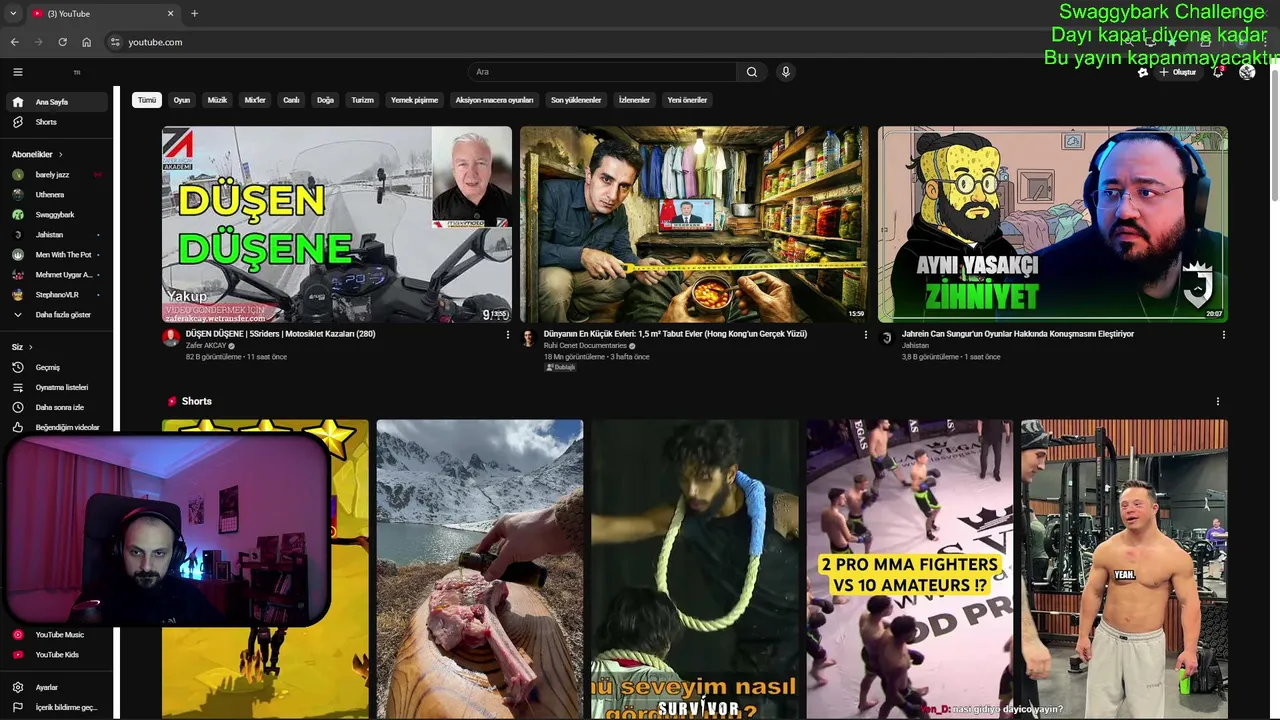The width and height of the screenshot is (1280, 720).
Task: Click the search magnifier button
Action: (x=752, y=72)
